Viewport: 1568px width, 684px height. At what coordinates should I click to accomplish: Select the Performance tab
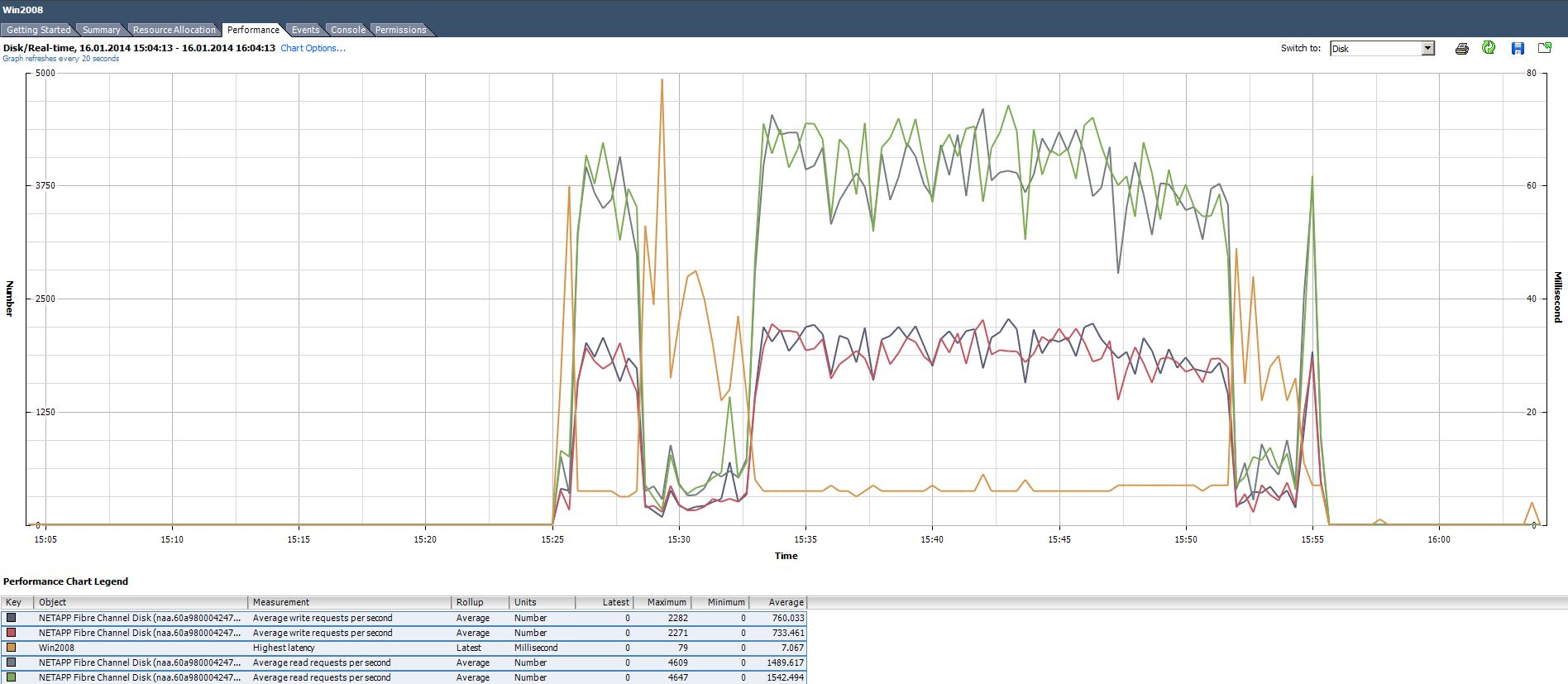click(x=253, y=30)
